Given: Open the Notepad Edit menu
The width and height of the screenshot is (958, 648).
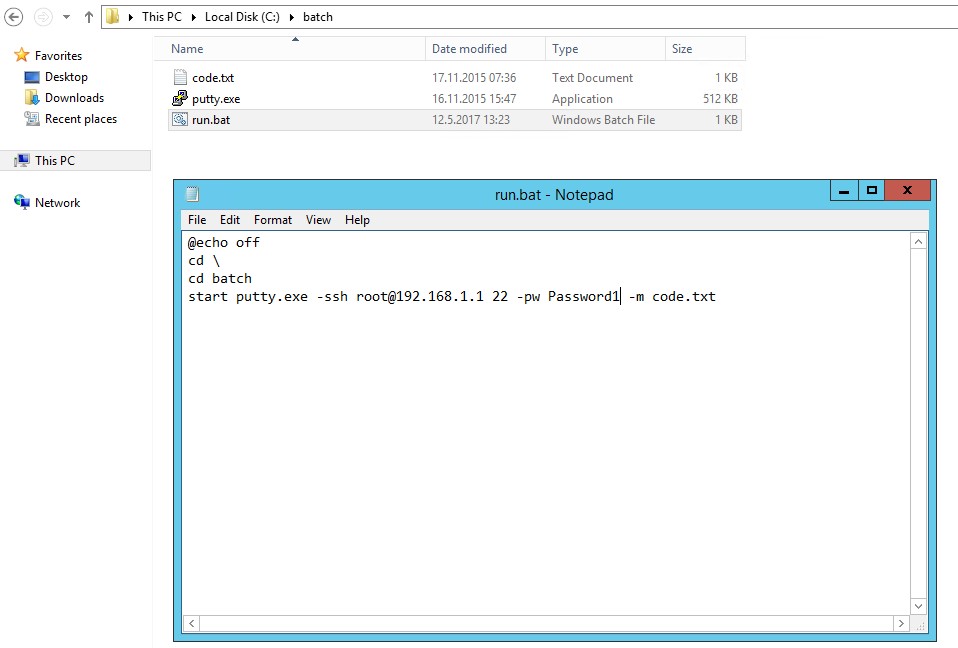Looking at the screenshot, I should pos(230,220).
